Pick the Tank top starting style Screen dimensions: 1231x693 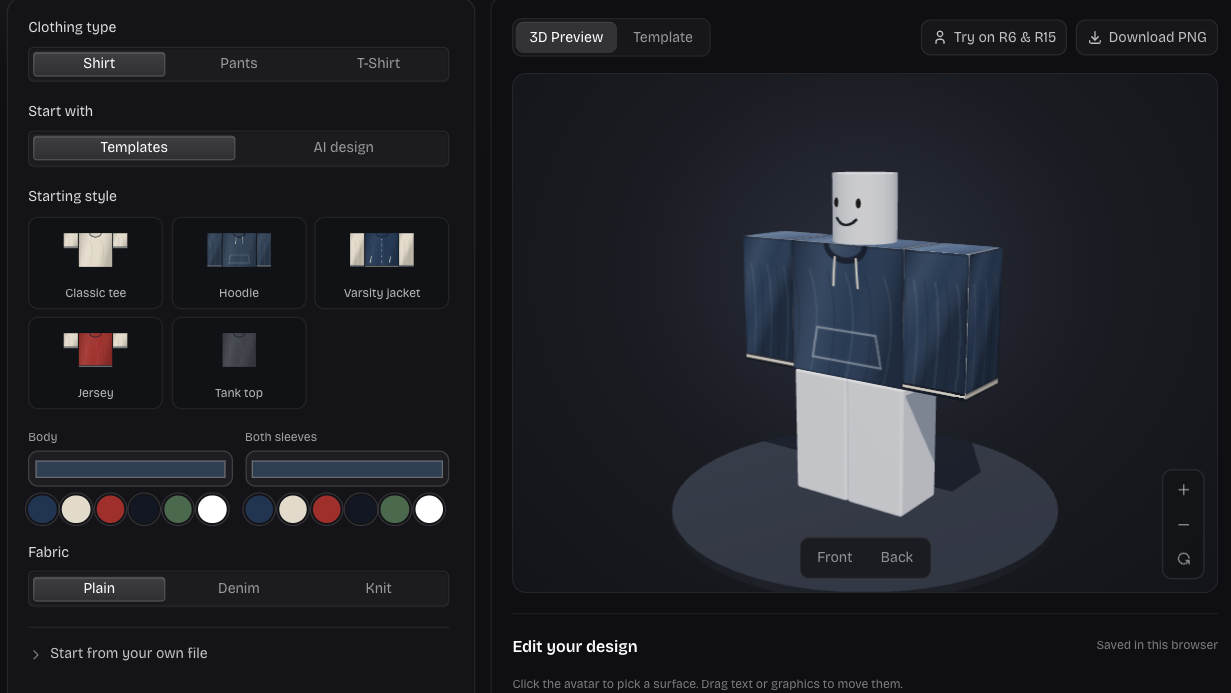coord(239,363)
